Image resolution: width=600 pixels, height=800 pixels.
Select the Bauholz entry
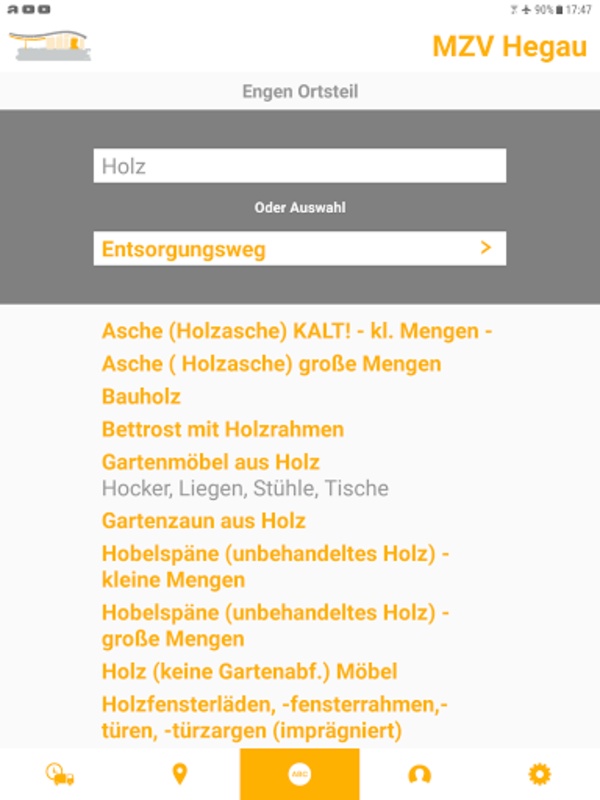click(141, 396)
